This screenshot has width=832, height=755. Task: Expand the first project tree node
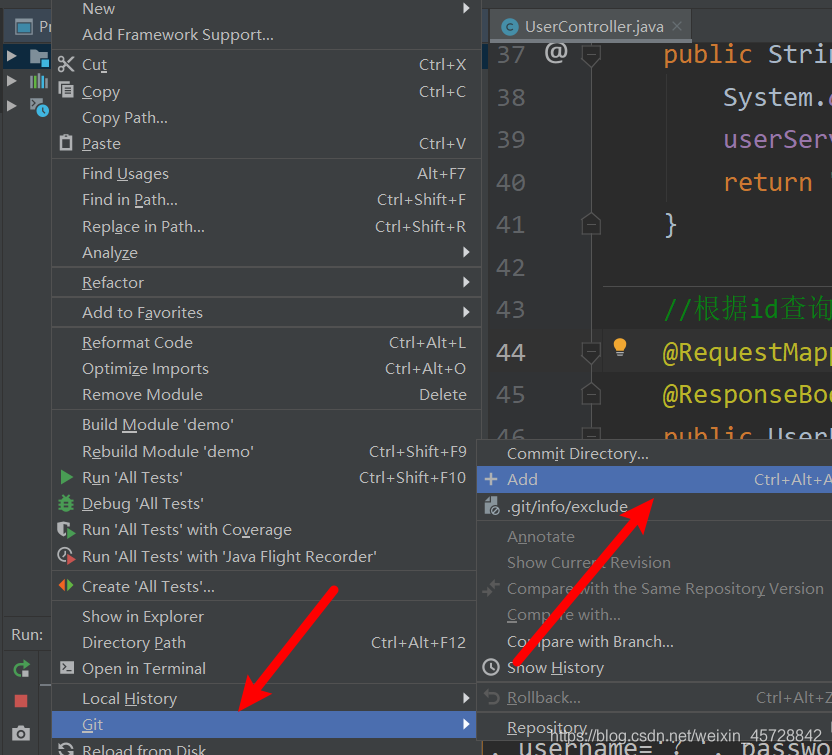pyautogui.click(x=11, y=56)
